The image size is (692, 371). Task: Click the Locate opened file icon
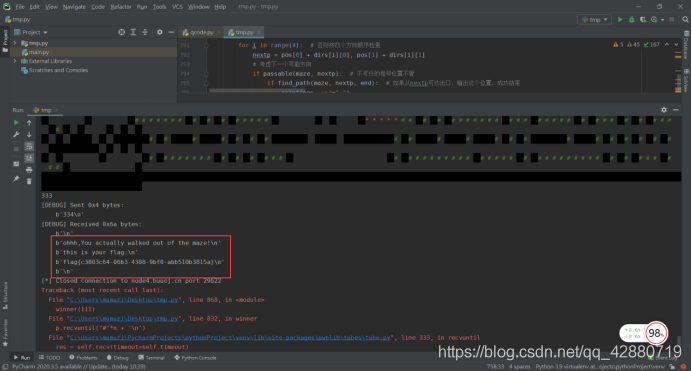[121, 32]
